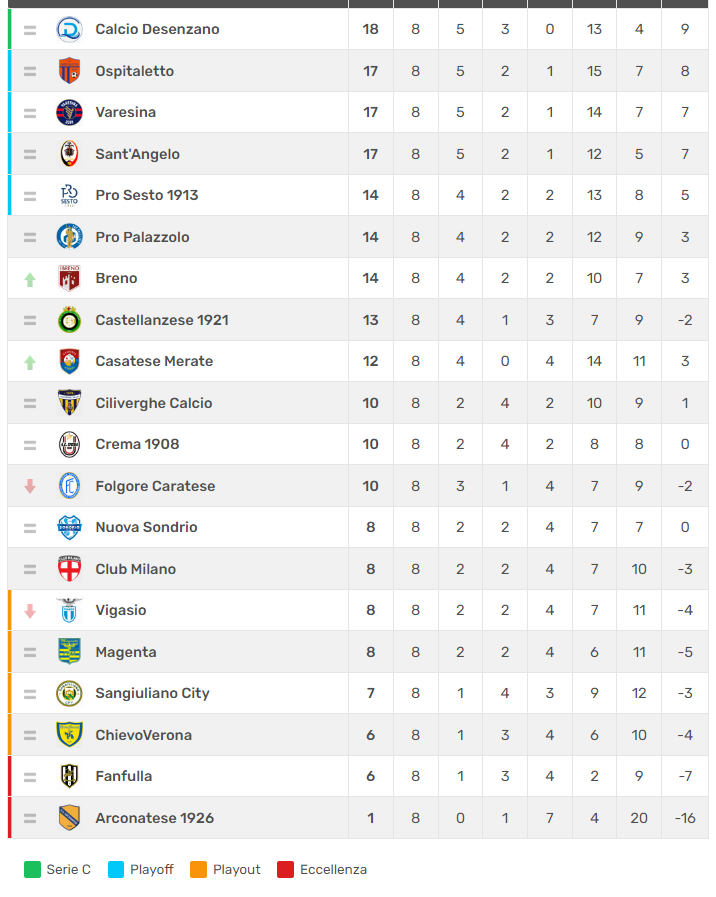The image size is (716, 897).
Task: Click the blue Playoff legend swatch
Action: click(x=115, y=870)
